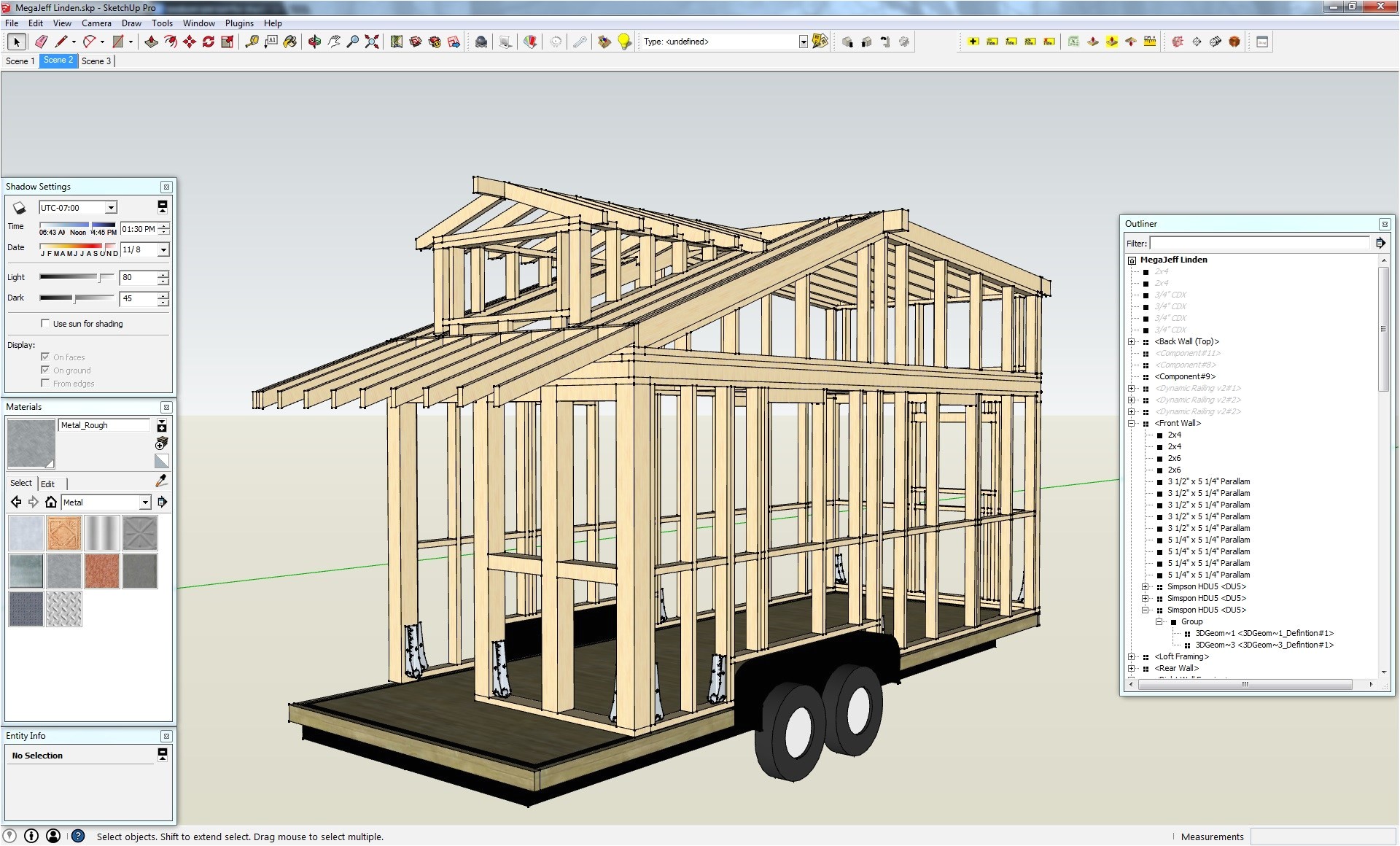Collapse the Front Wall tree node

pyautogui.click(x=1132, y=423)
